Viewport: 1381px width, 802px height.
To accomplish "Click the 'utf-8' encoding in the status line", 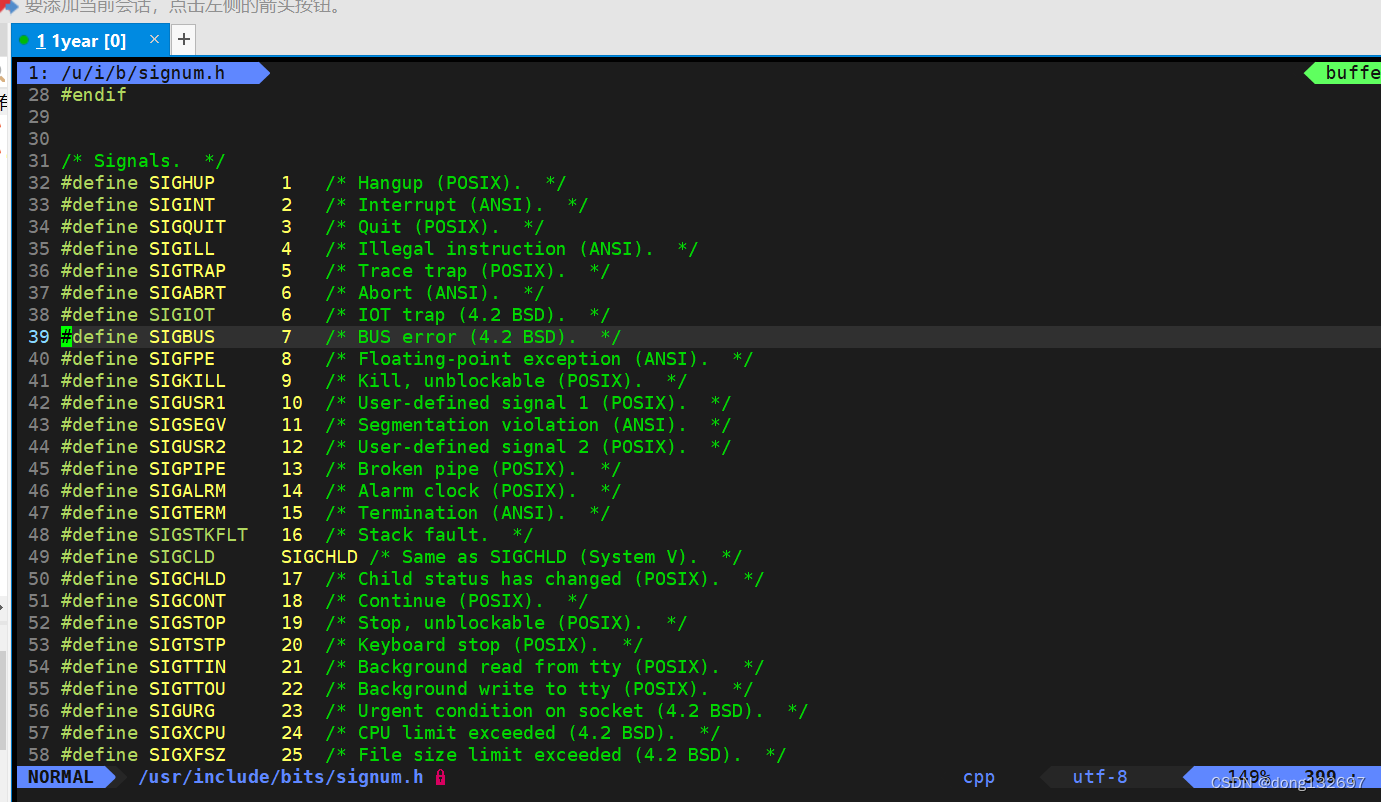I will point(1100,777).
